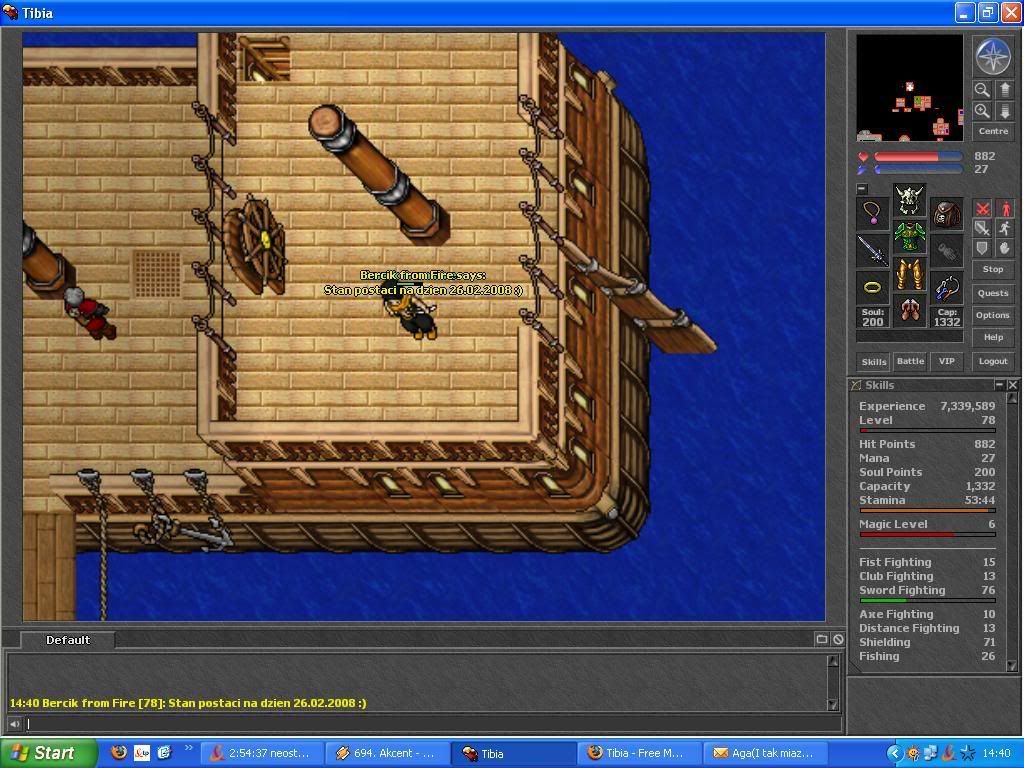Select the gold ring slot
This screenshot has height=768, width=1024.
click(x=873, y=287)
